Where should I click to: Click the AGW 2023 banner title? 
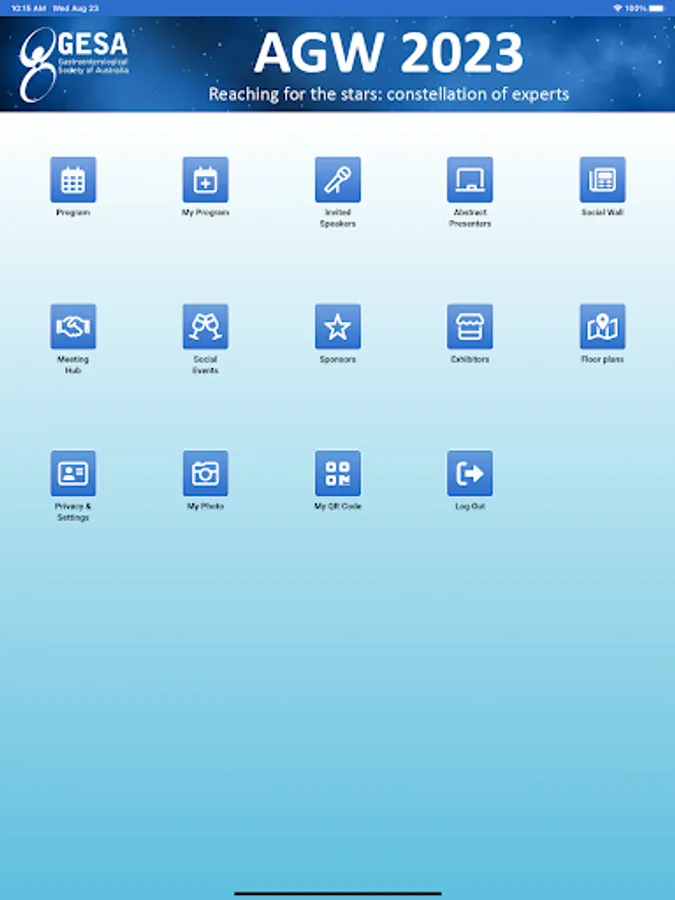click(x=389, y=53)
